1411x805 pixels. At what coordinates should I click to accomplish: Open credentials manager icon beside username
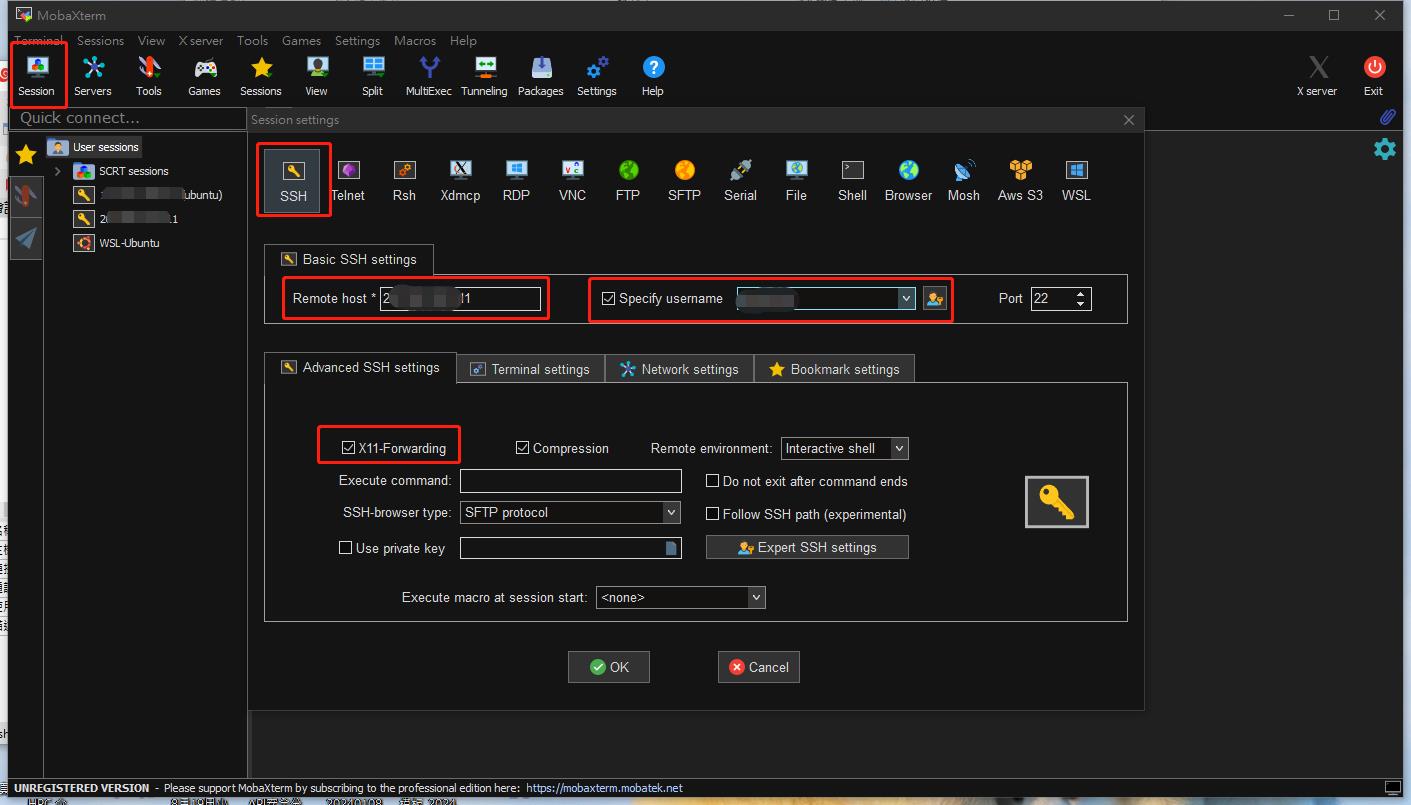click(x=934, y=298)
